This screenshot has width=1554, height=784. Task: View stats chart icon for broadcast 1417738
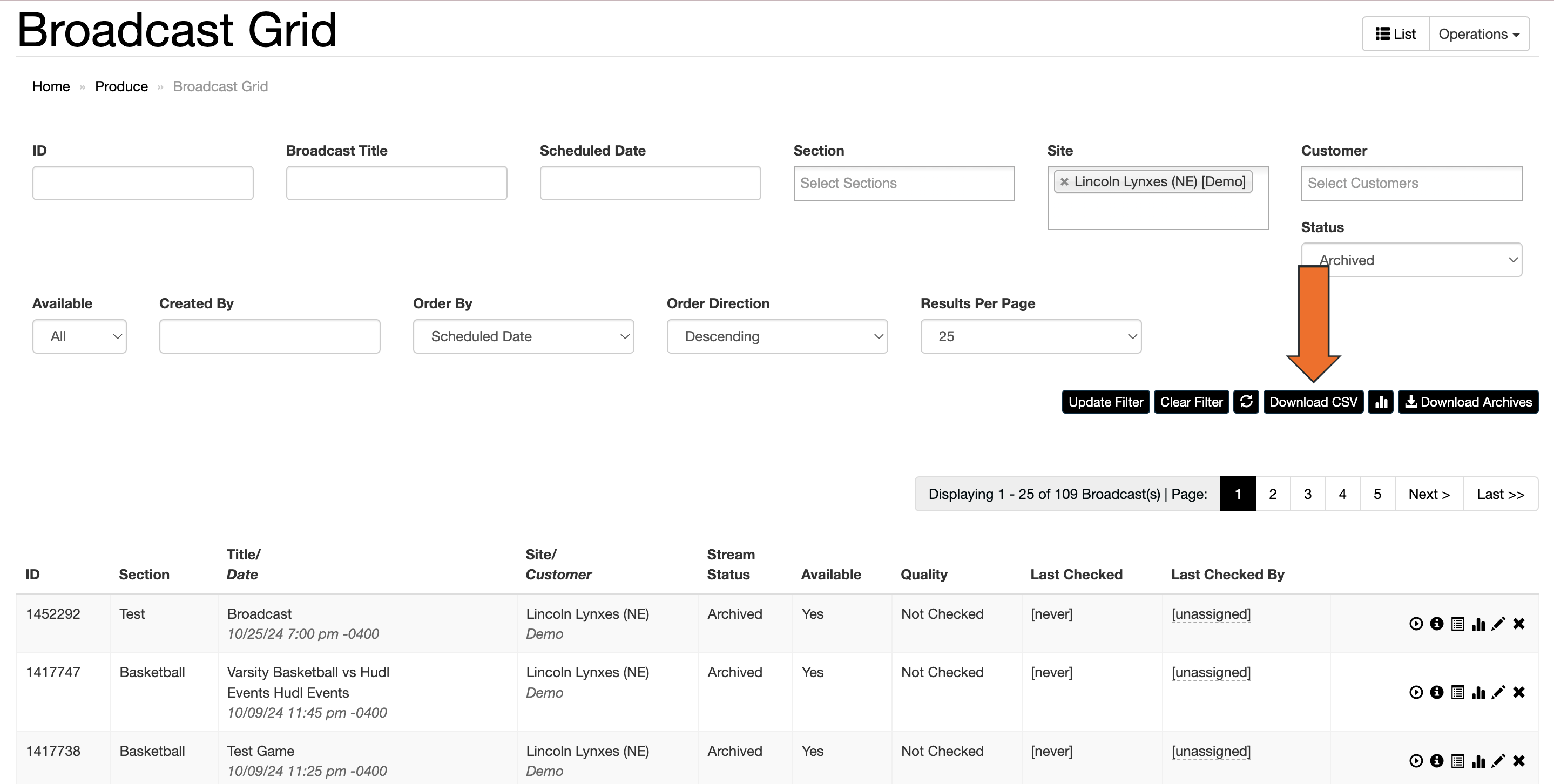[1478, 761]
